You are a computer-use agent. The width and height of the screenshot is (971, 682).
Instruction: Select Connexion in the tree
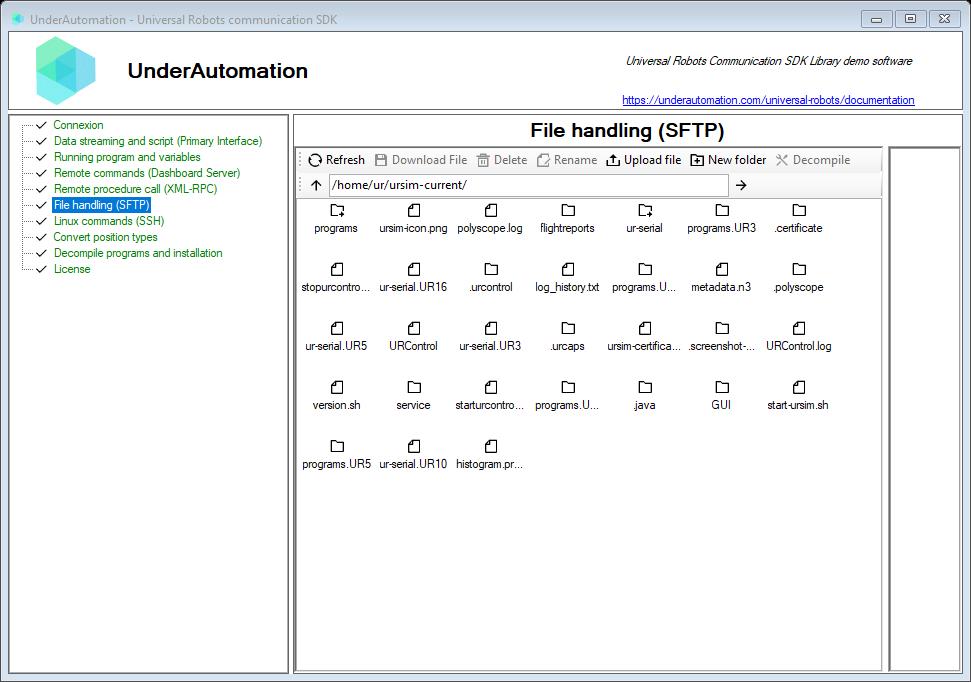coord(78,125)
